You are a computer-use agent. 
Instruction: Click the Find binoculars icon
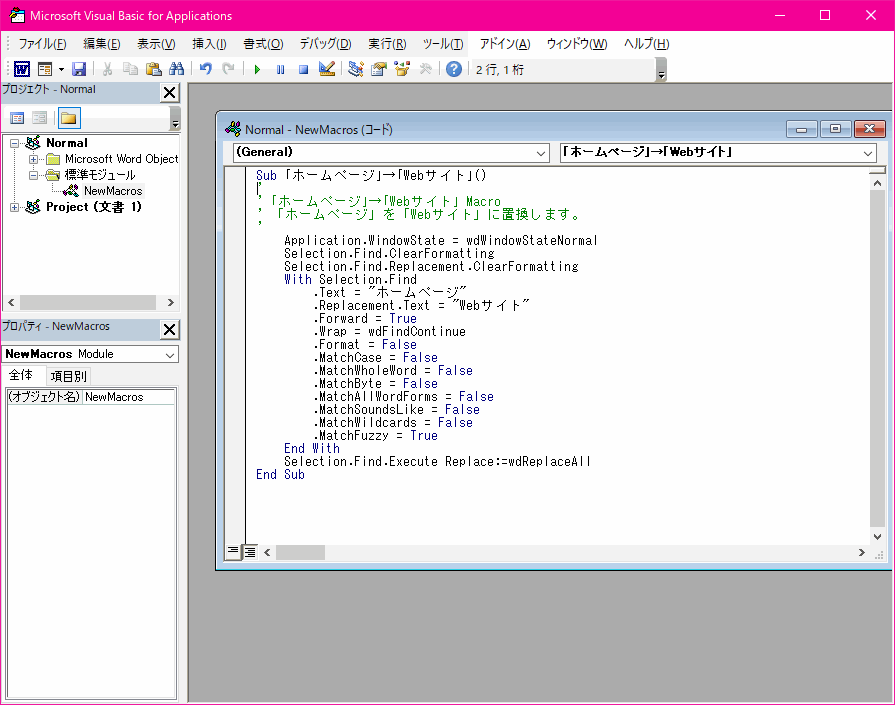click(176, 69)
